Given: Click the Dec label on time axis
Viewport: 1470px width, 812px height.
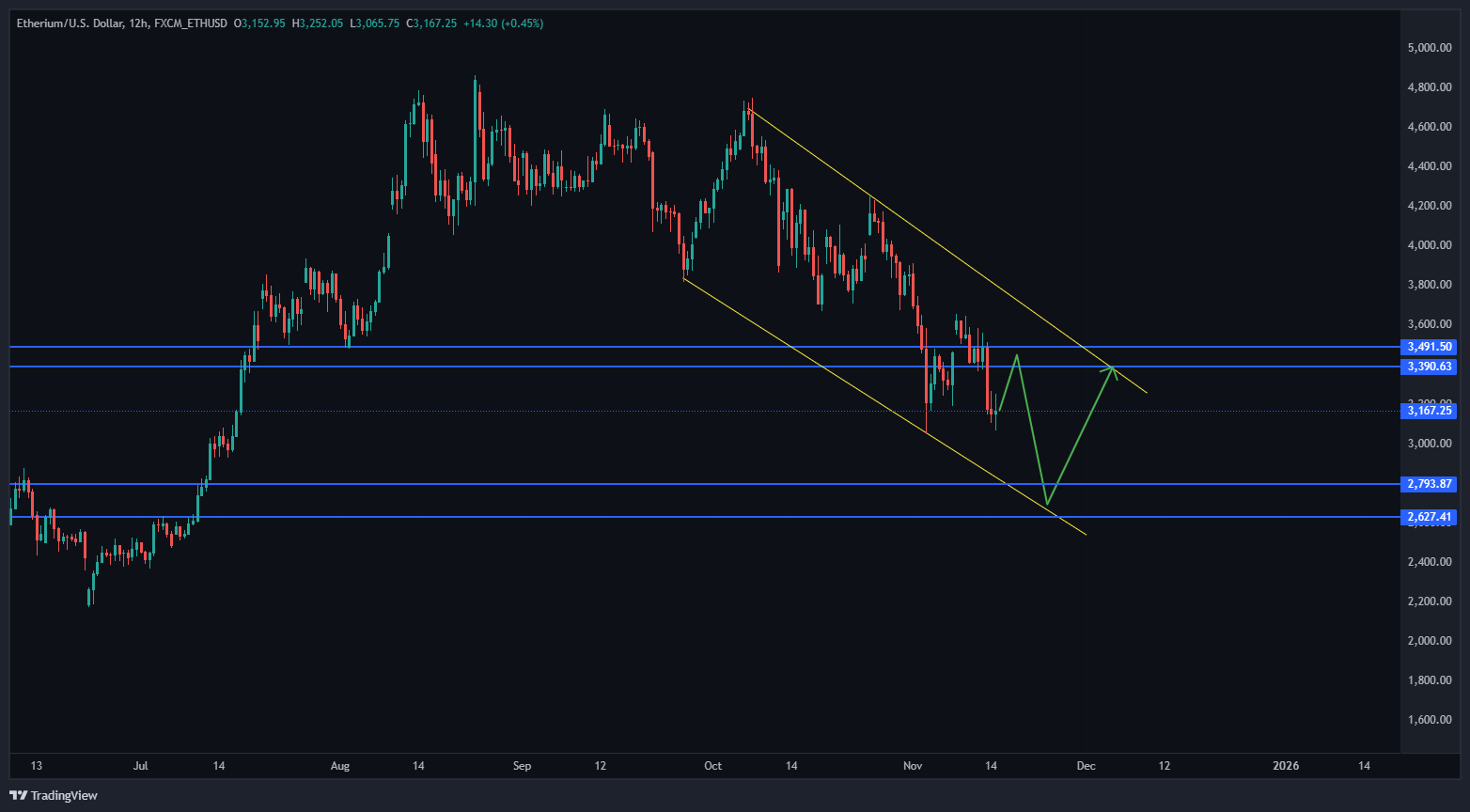Looking at the screenshot, I should [1086, 766].
